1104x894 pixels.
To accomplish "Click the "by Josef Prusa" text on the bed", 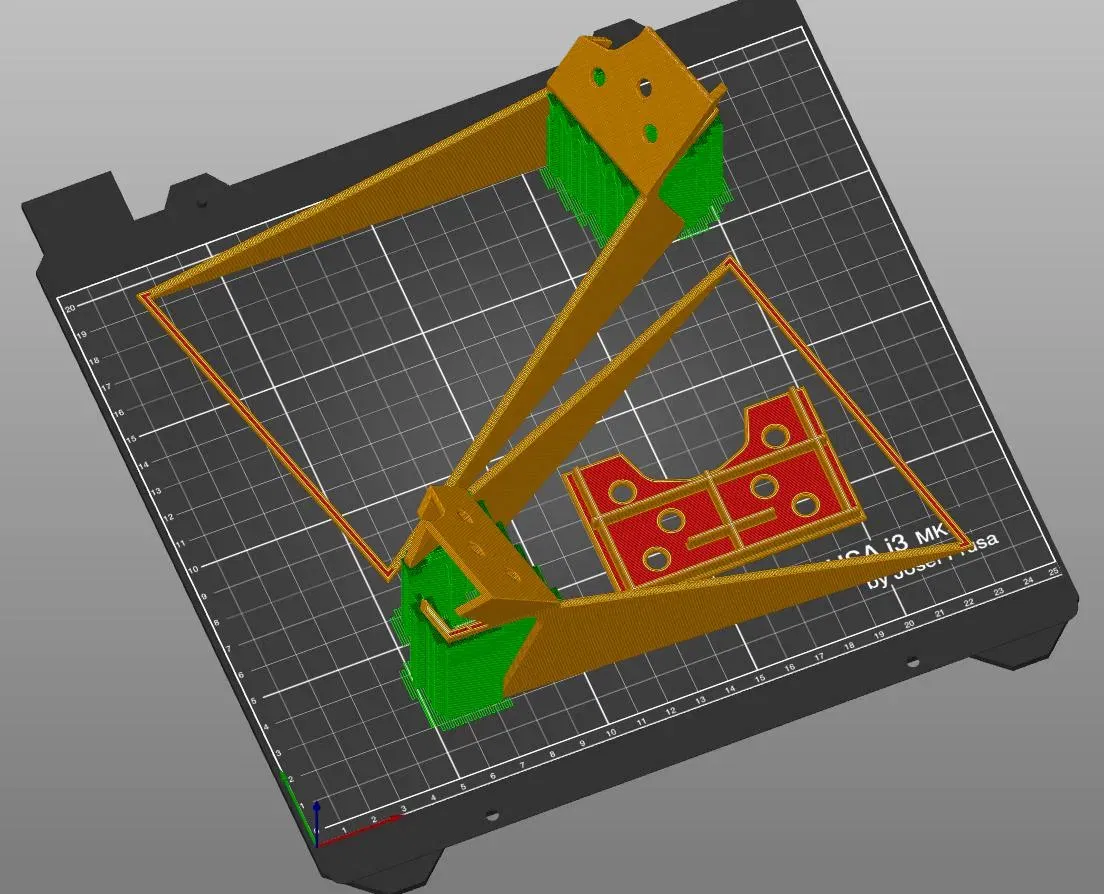I will (x=933, y=561).
